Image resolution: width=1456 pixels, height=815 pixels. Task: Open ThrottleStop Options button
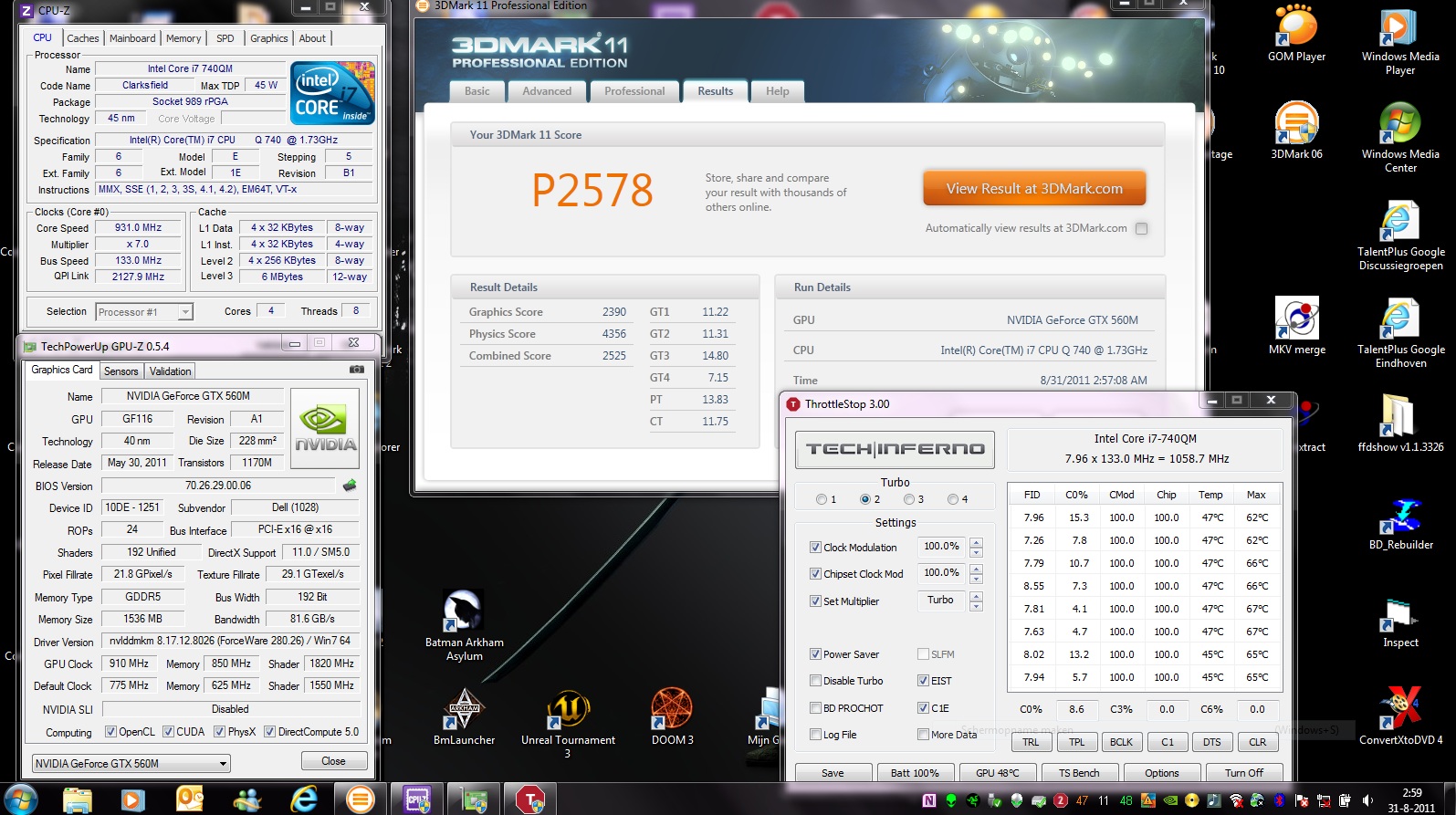(x=1162, y=773)
